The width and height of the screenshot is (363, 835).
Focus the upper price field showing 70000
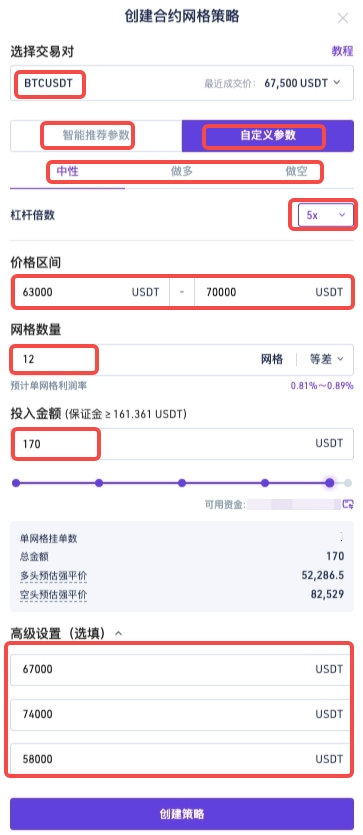point(274,292)
